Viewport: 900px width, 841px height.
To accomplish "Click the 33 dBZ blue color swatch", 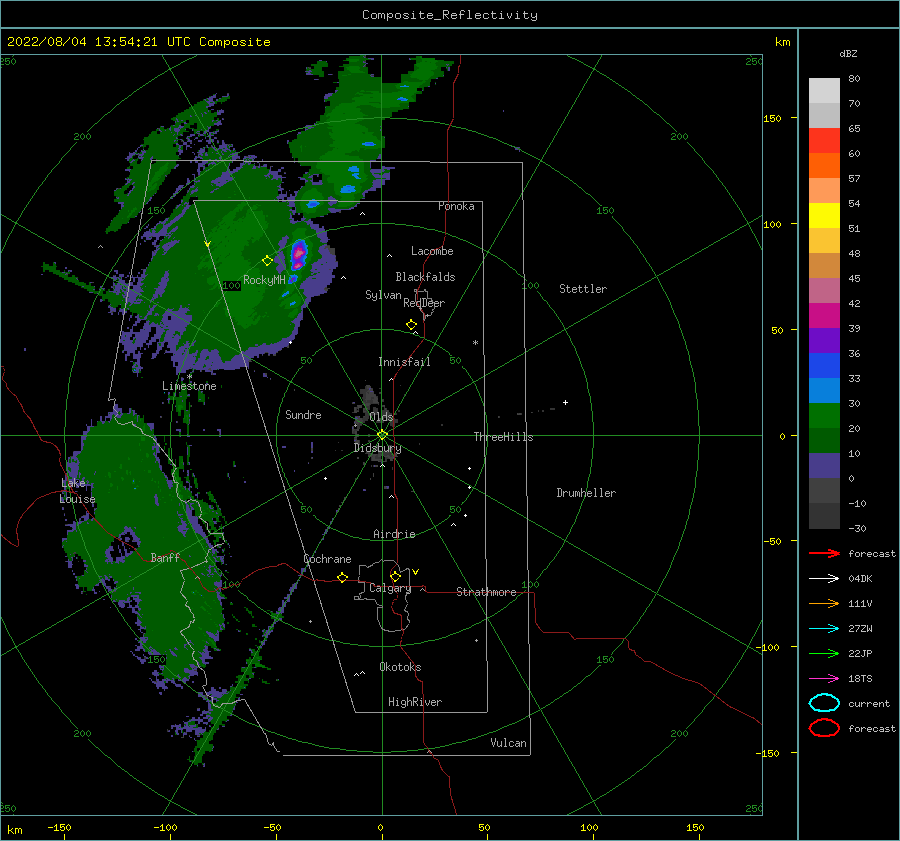I will [x=824, y=390].
